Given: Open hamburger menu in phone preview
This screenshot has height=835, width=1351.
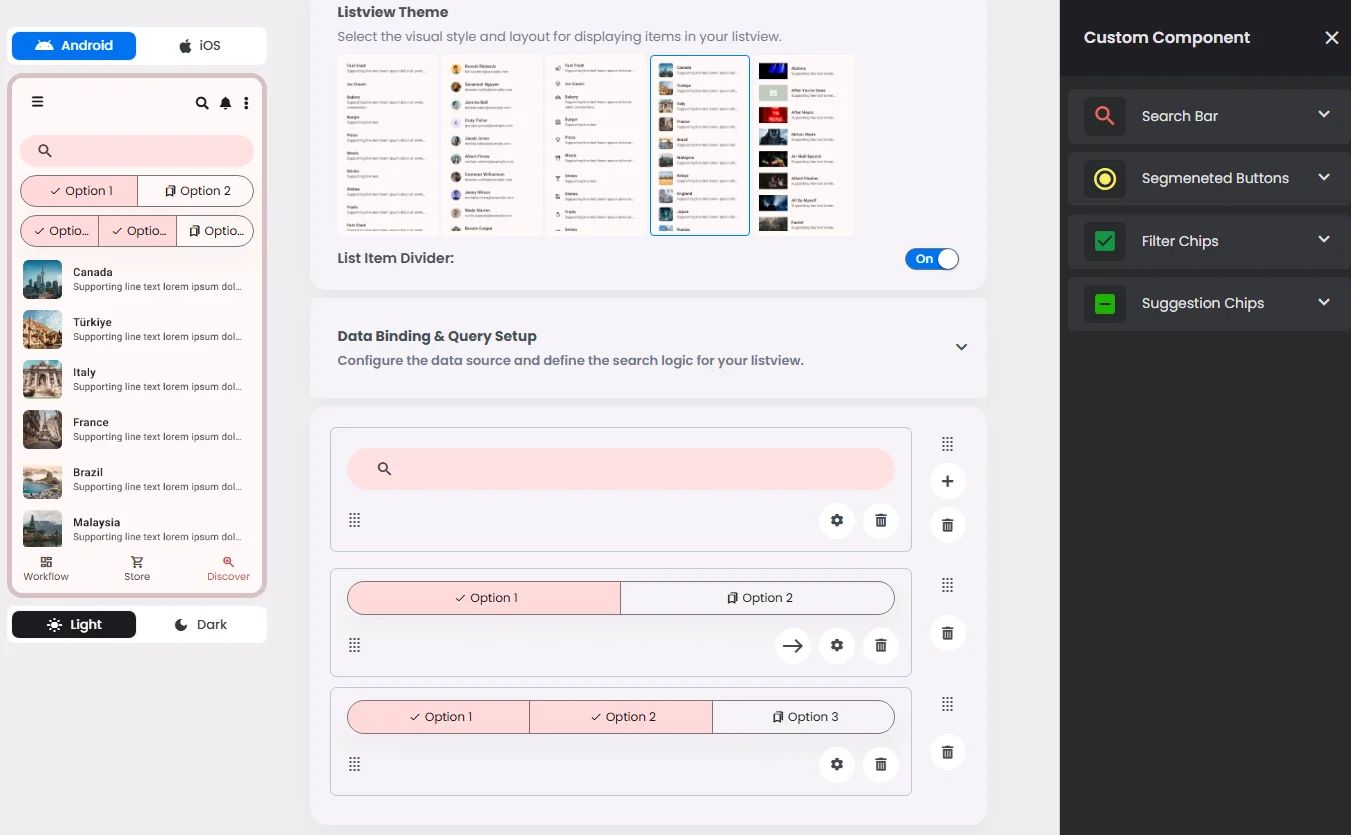Looking at the screenshot, I should pos(37,101).
